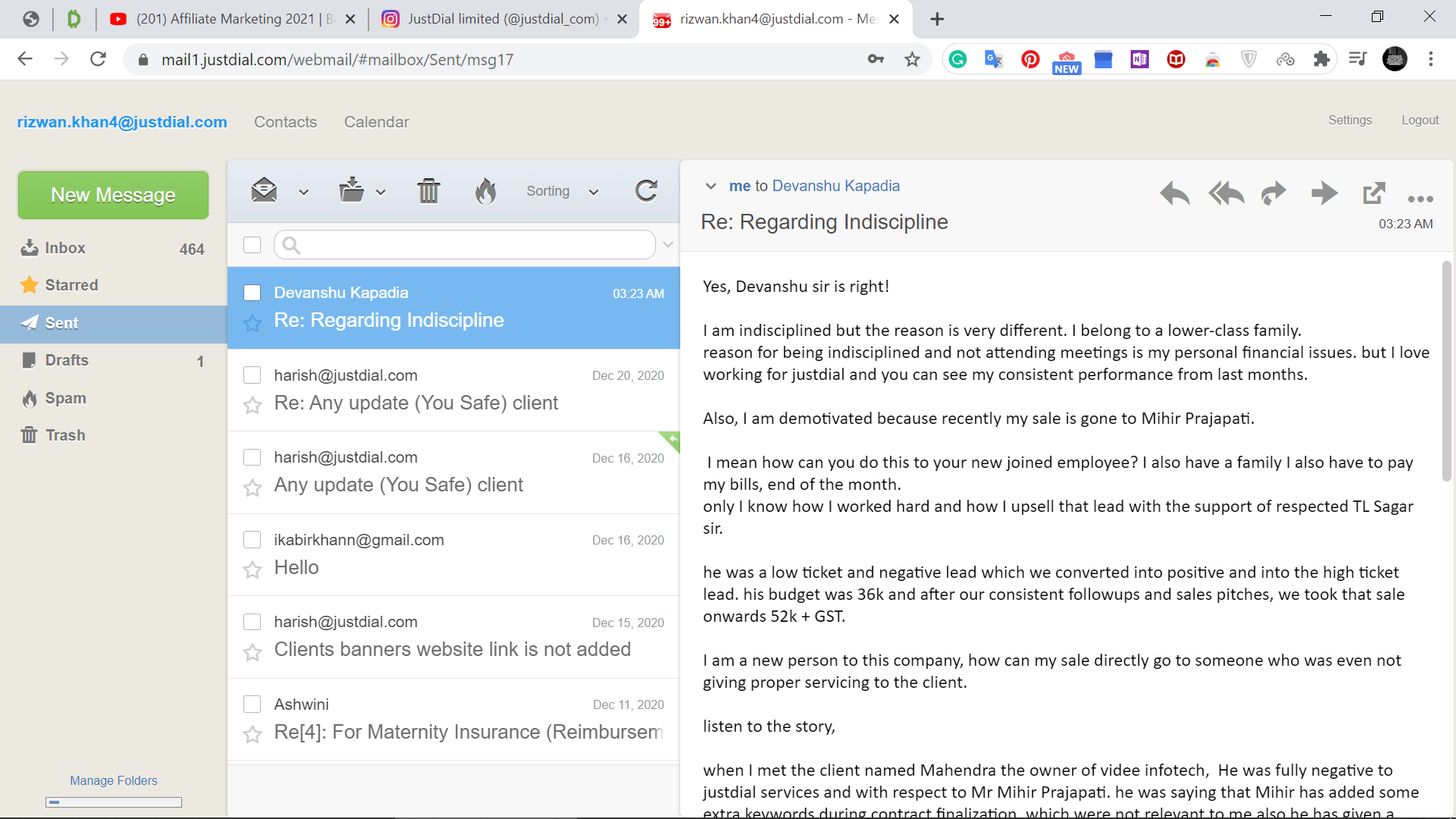Tick the select-all checkbox beside search
This screenshot has width=1456, height=819.
253,245
